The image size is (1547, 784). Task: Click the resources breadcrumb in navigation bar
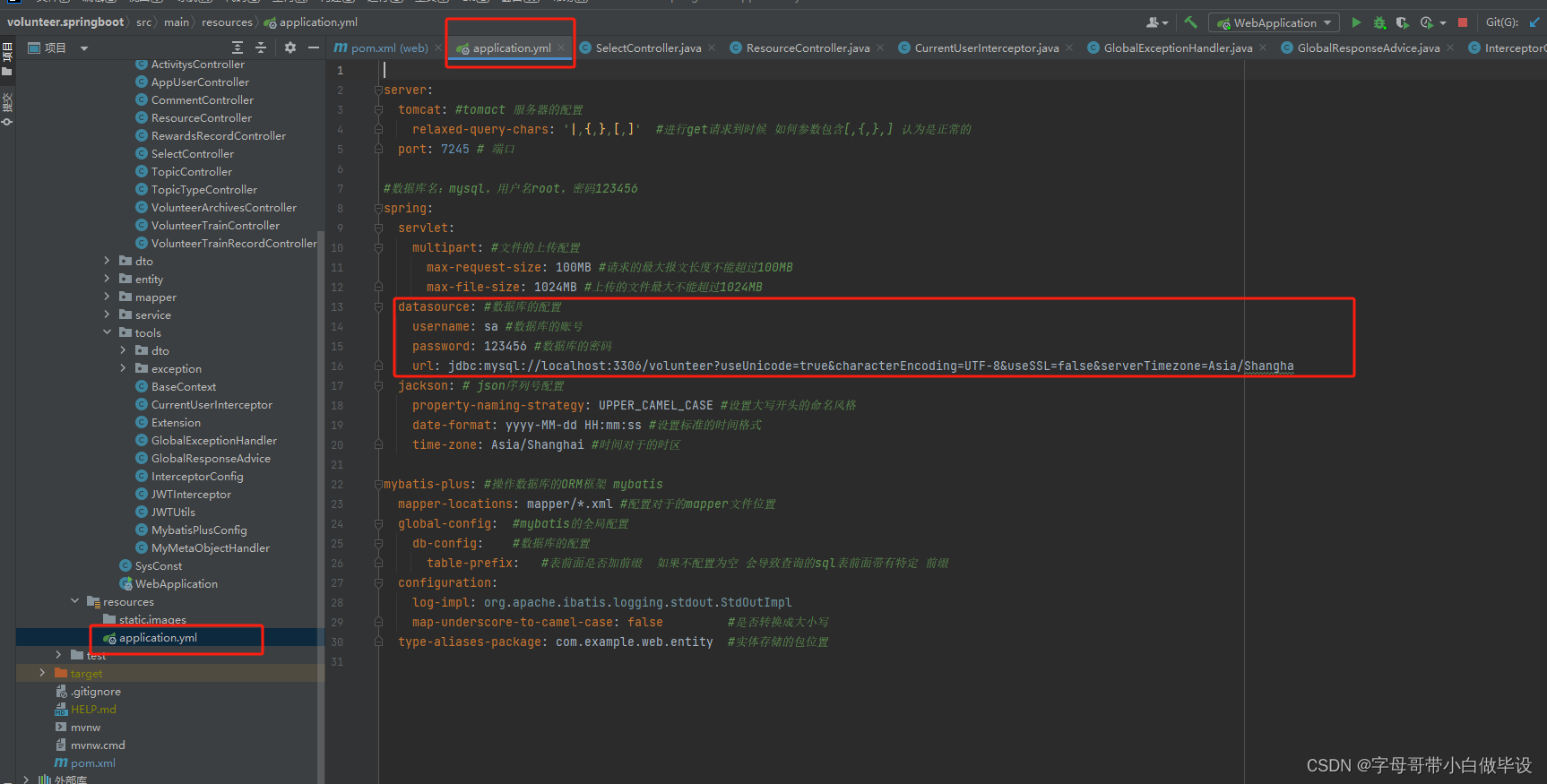pos(227,22)
